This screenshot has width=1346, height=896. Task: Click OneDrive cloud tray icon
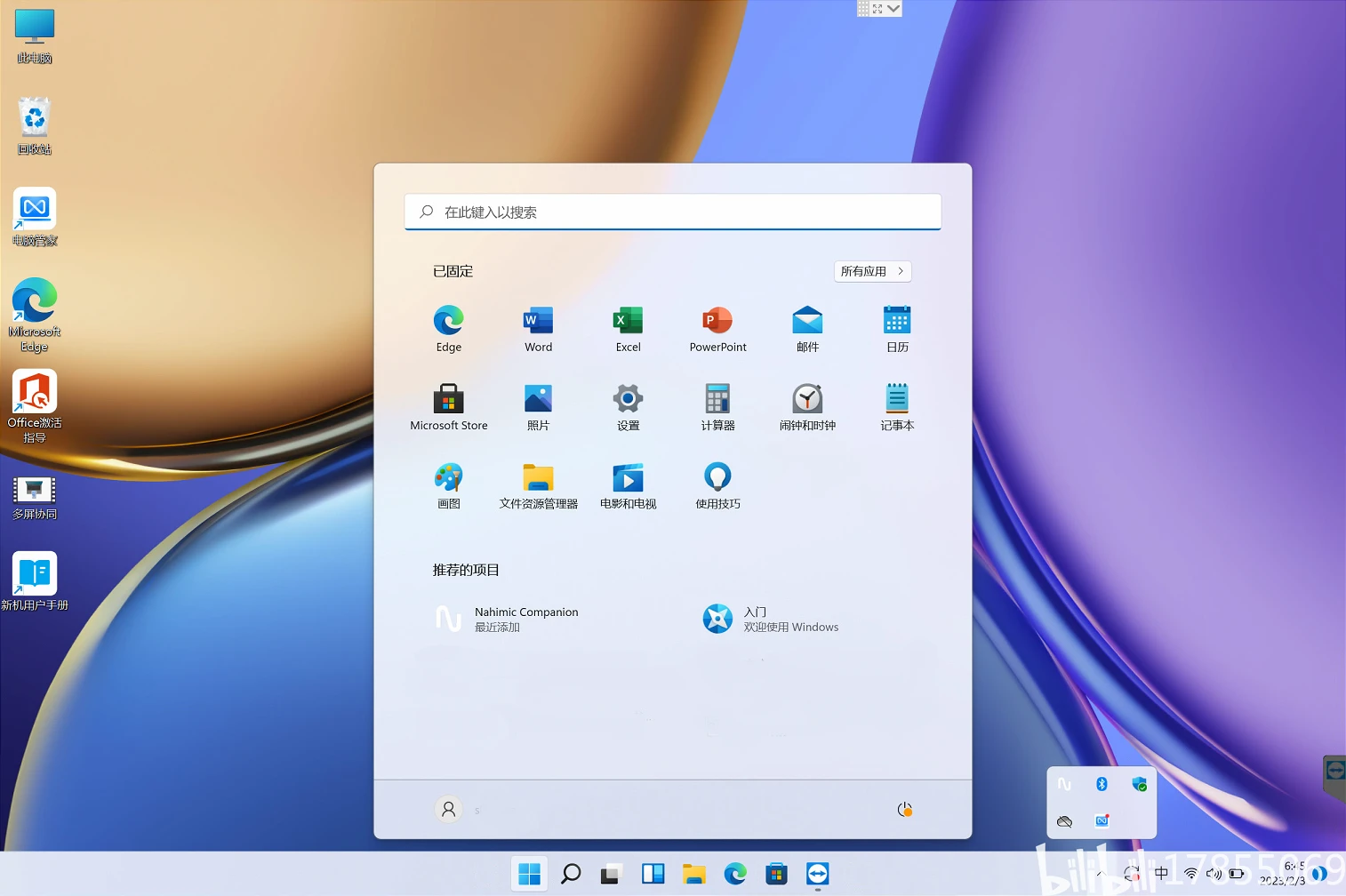pyautogui.click(x=1064, y=821)
